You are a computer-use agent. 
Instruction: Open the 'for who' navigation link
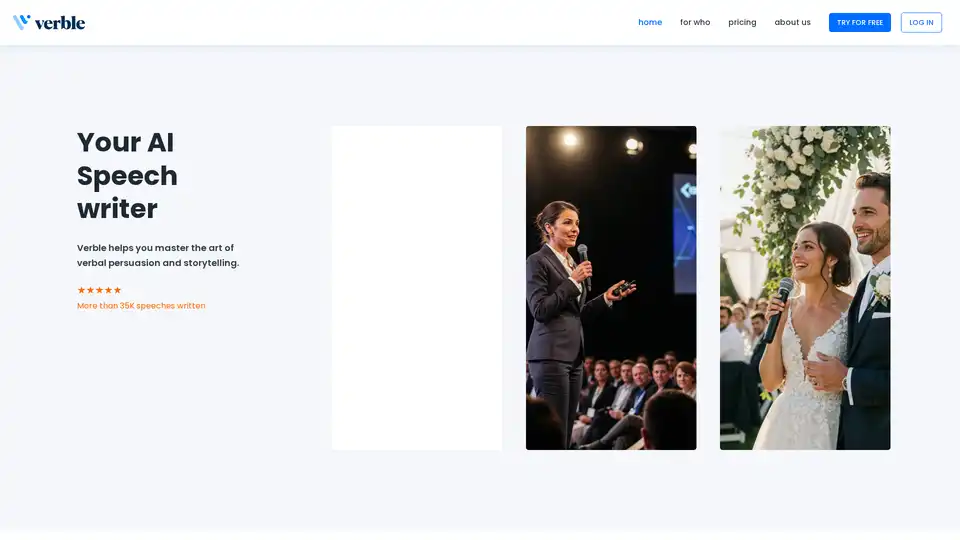pos(695,22)
